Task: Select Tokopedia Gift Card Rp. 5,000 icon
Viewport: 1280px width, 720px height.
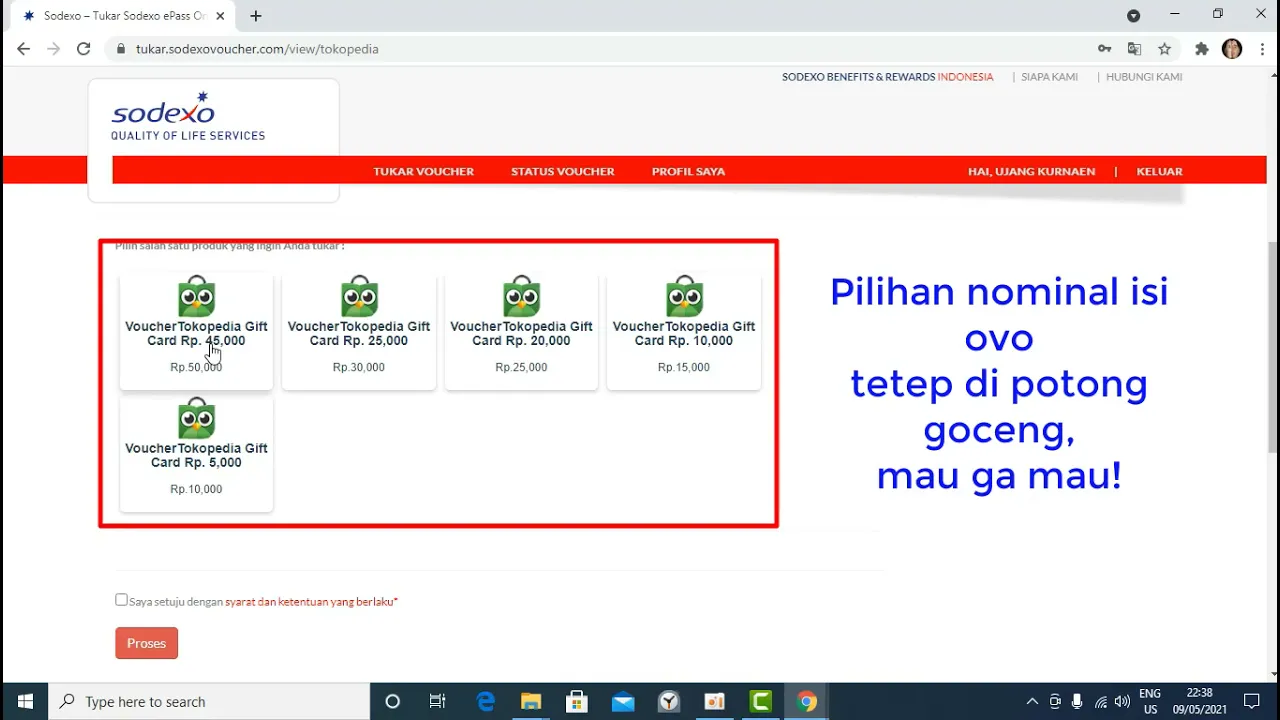Action: (196, 418)
